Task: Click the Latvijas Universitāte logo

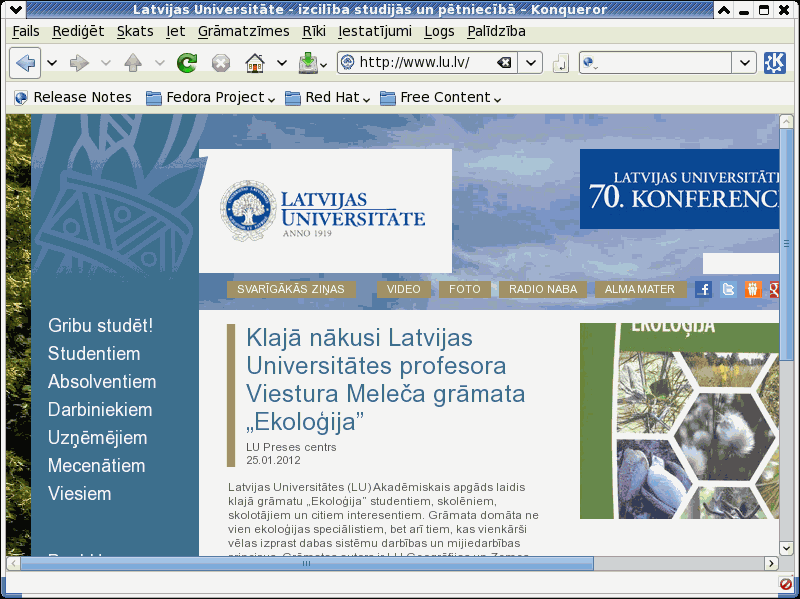Action: (x=323, y=210)
